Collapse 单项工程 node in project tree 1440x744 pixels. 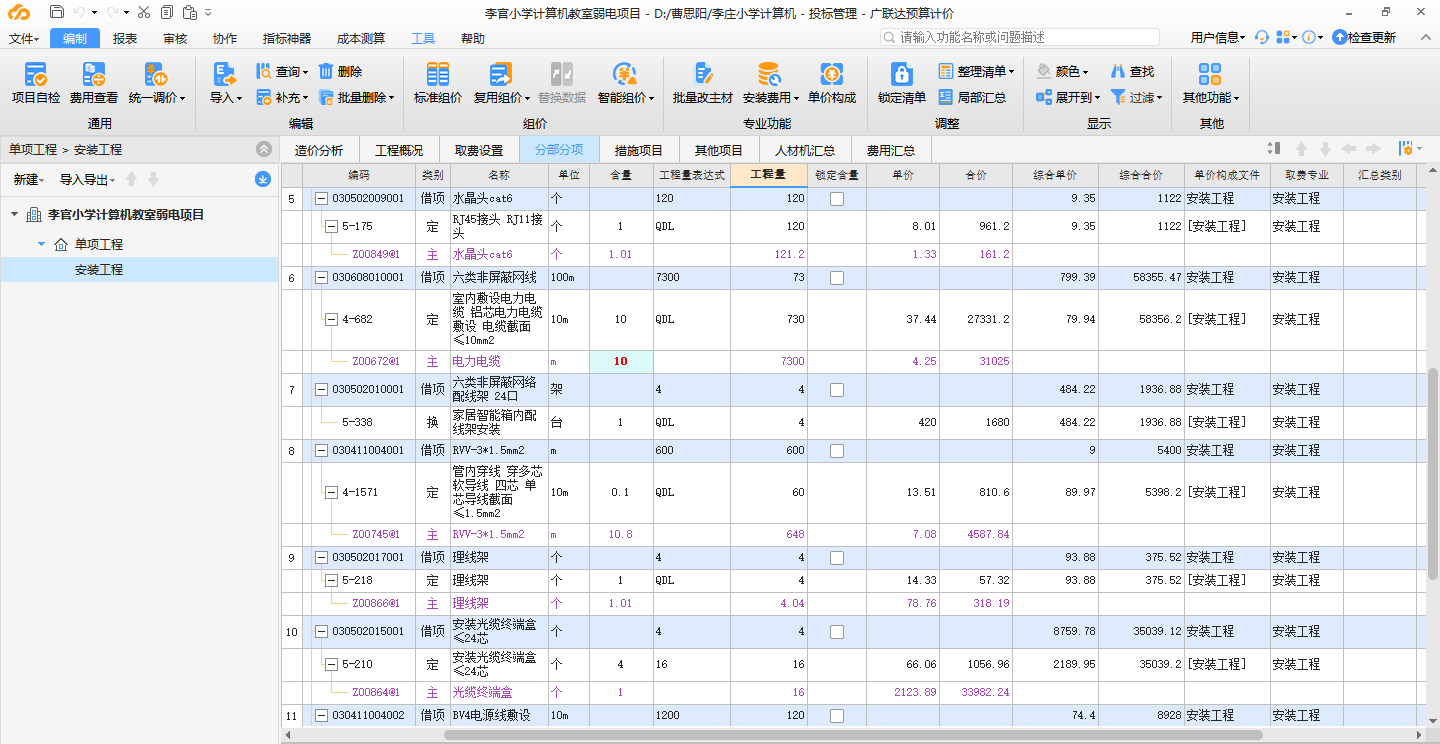[41, 244]
